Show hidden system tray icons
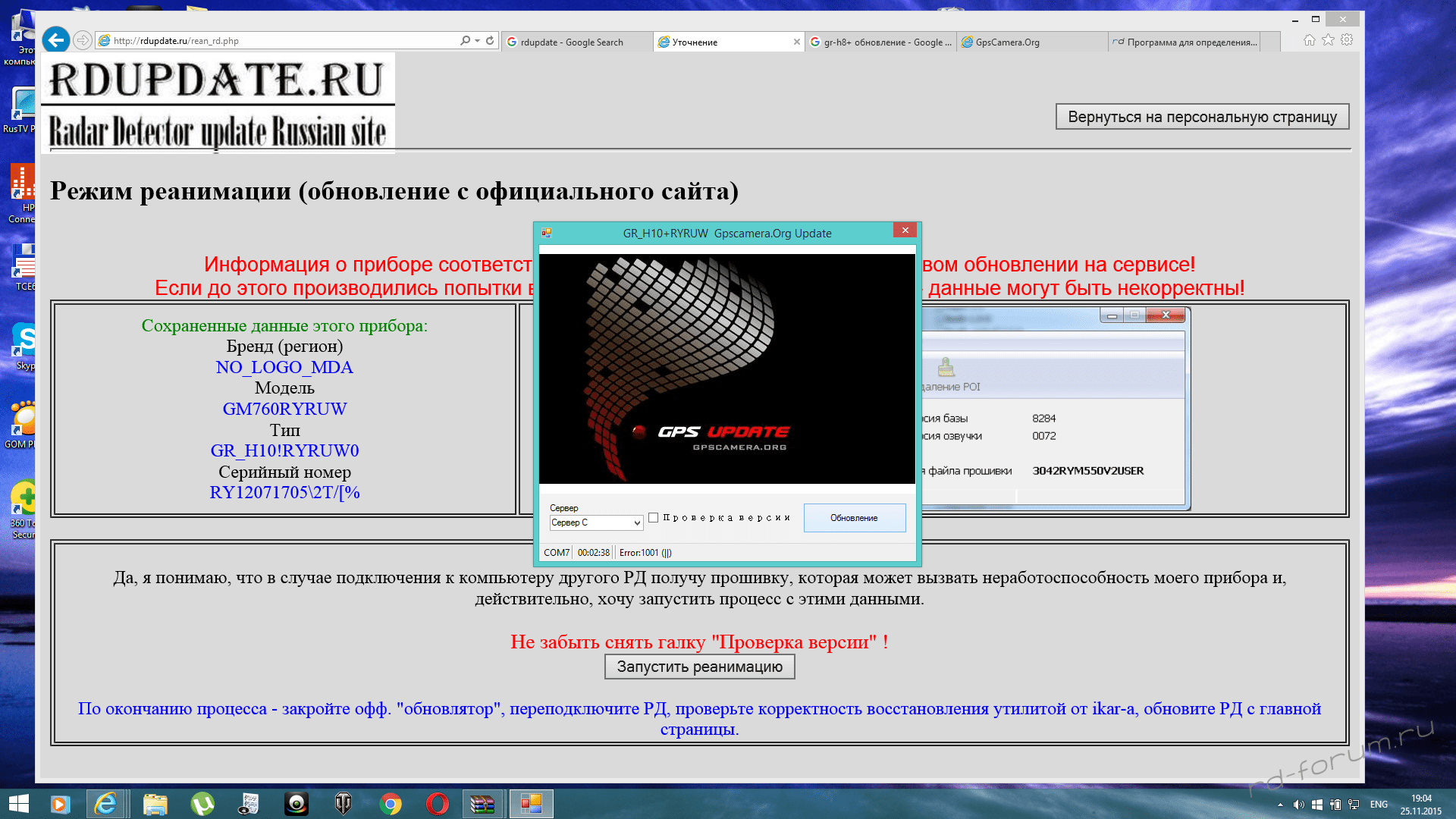Image resolution: width=1456 pixels, height=819 pixels. coord(1280,805)
